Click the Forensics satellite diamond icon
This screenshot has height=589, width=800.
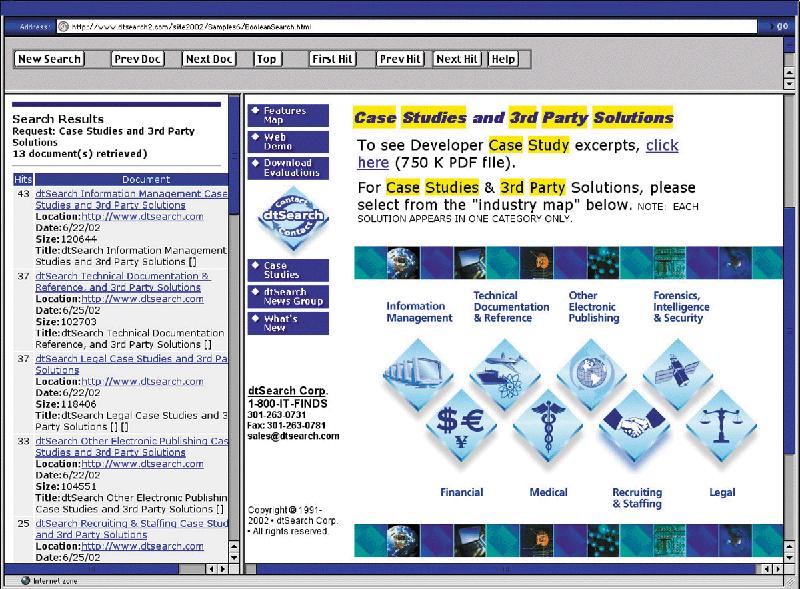click(678, 375)
